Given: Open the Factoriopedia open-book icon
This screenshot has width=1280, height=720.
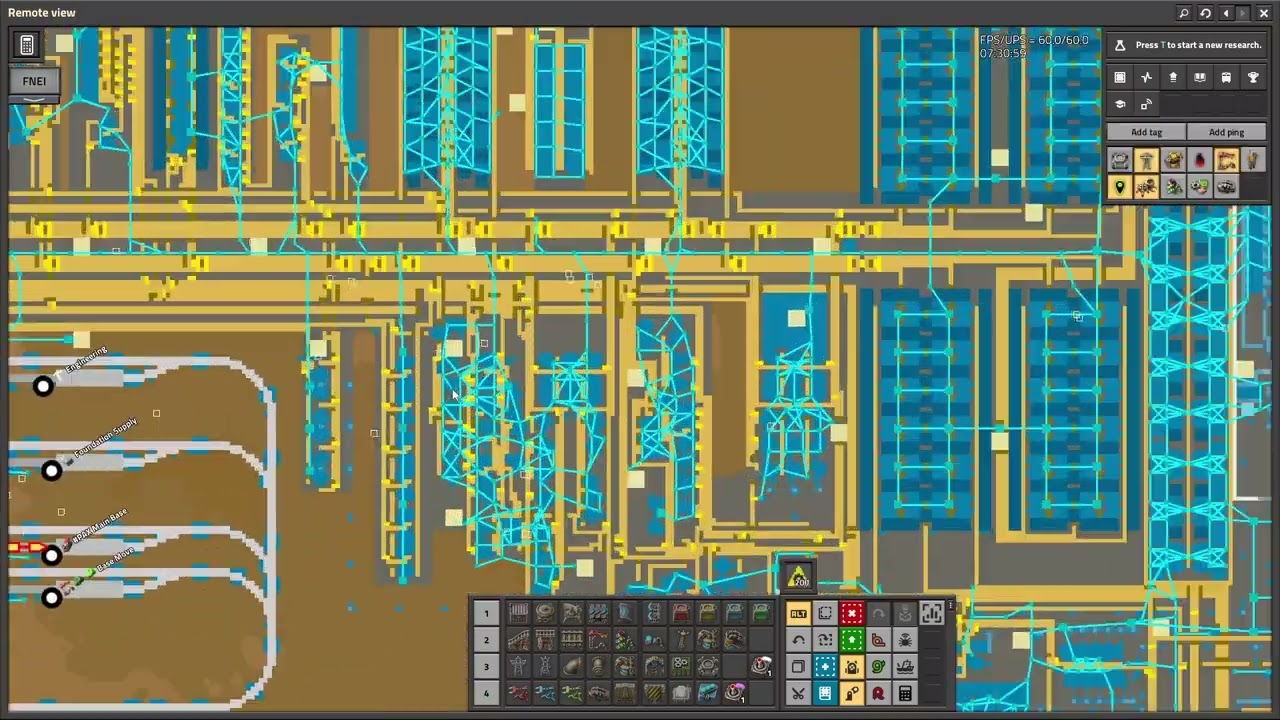Looking at the screenshot, I should tap(1200, 77).
